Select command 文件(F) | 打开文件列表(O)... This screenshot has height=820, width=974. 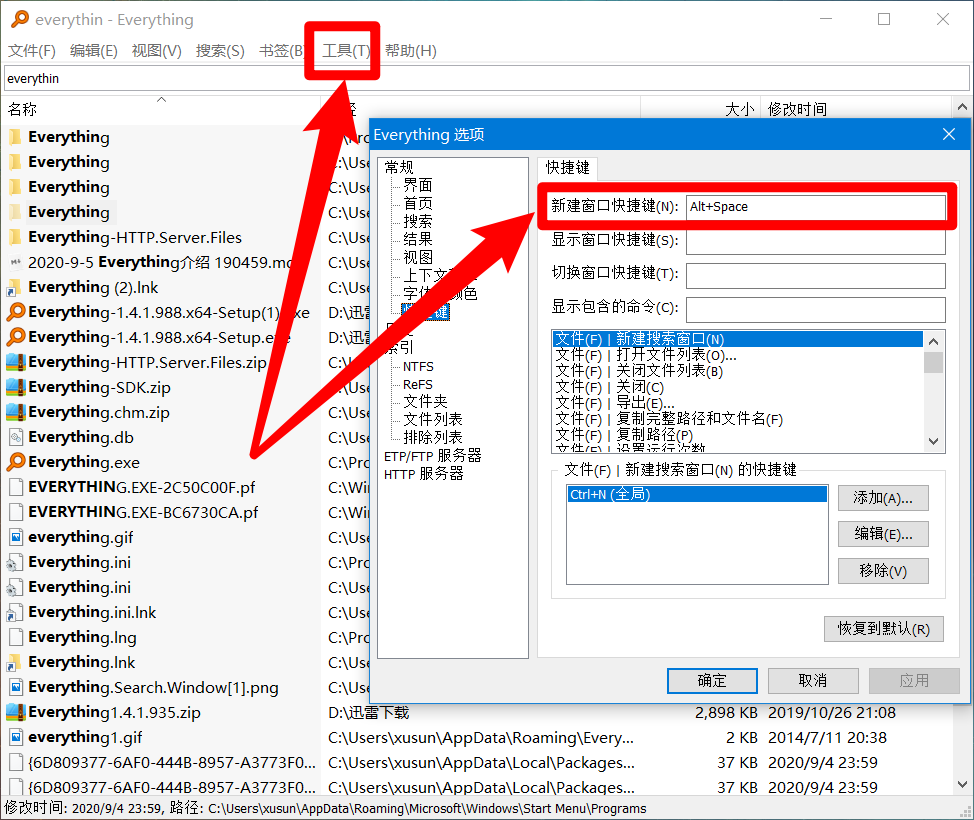pyautogui.click(x=737, y=355)
